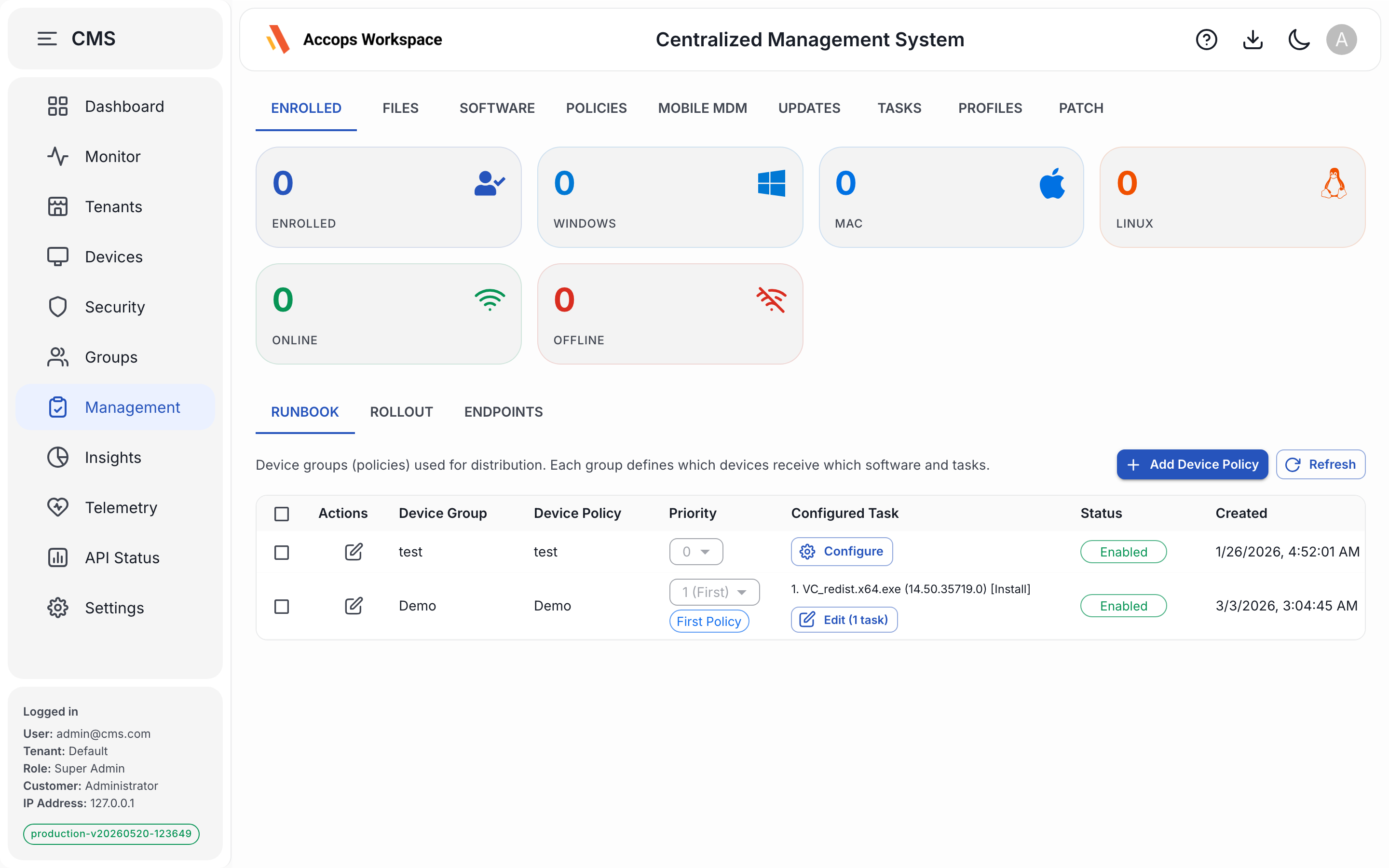
Task: Open the POLICIES tab
Action: 596,108
